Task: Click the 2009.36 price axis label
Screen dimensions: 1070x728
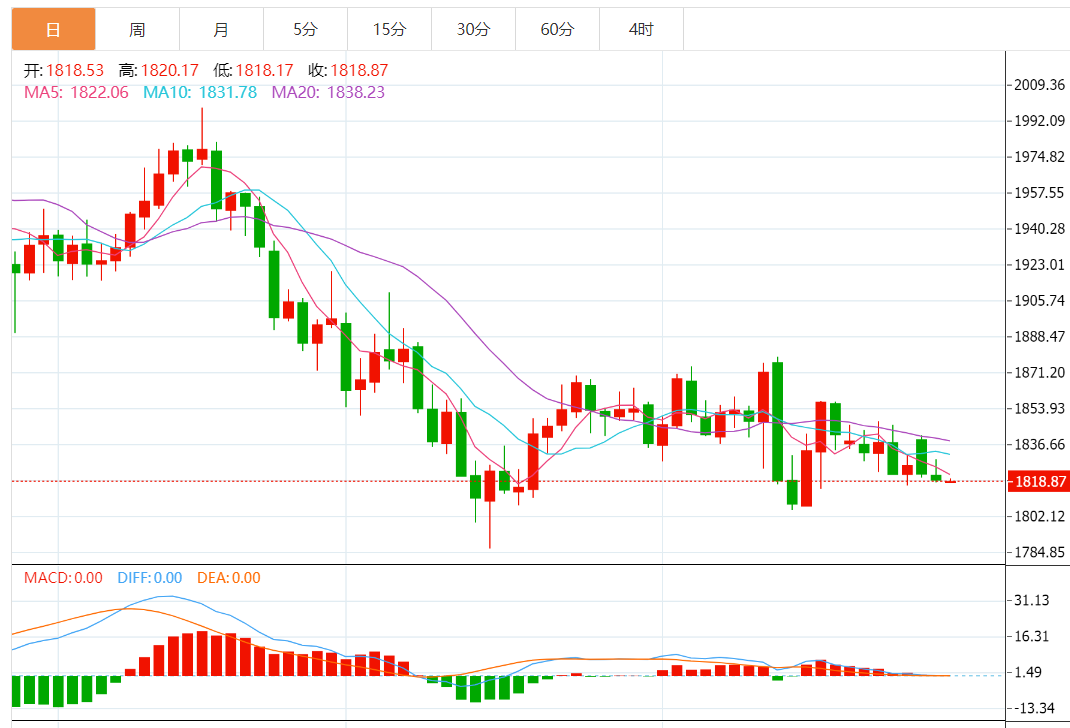Action: pyautogui.click(x=1039, y=85)
